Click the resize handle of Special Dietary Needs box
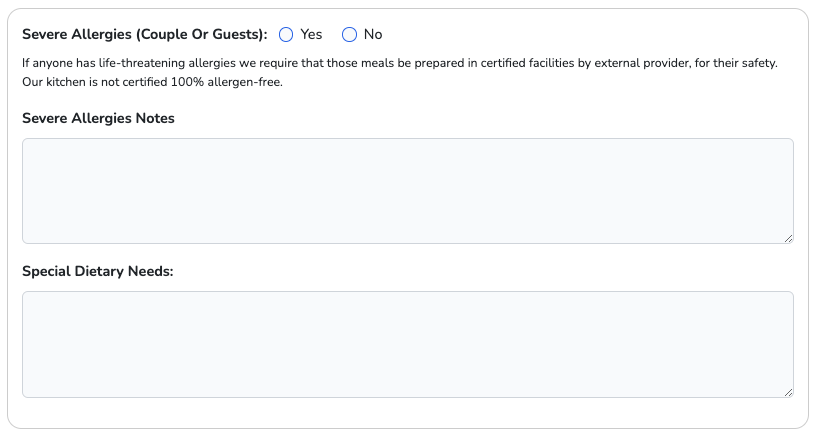817x437 pixels. [788, 392]
